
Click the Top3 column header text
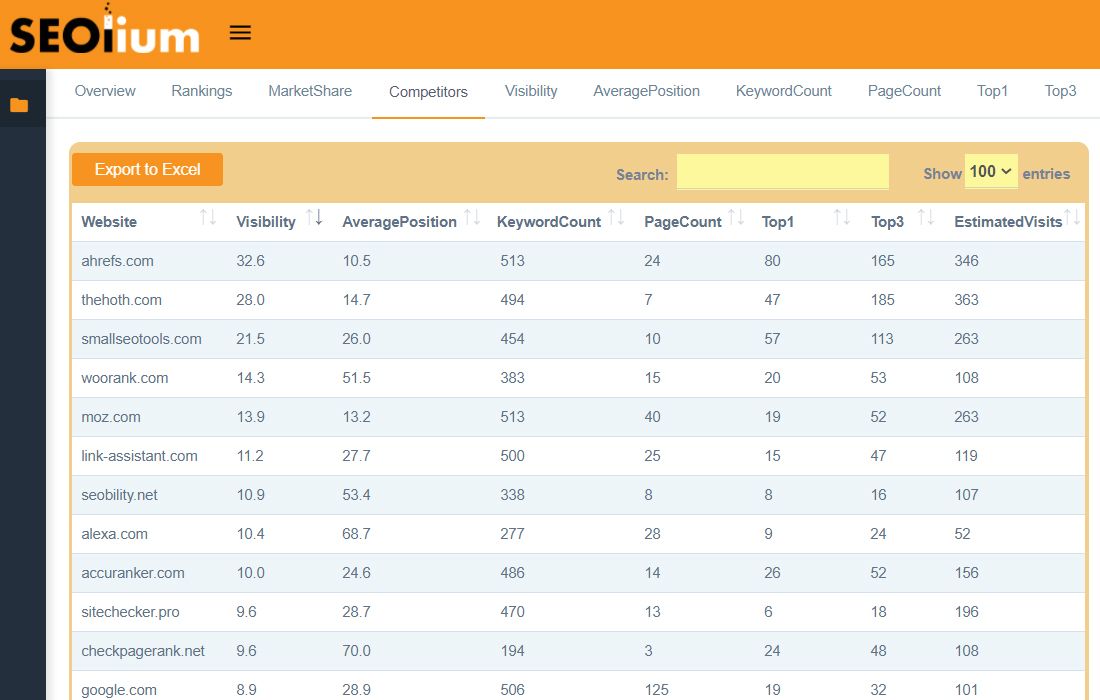(x=887, y=222)
